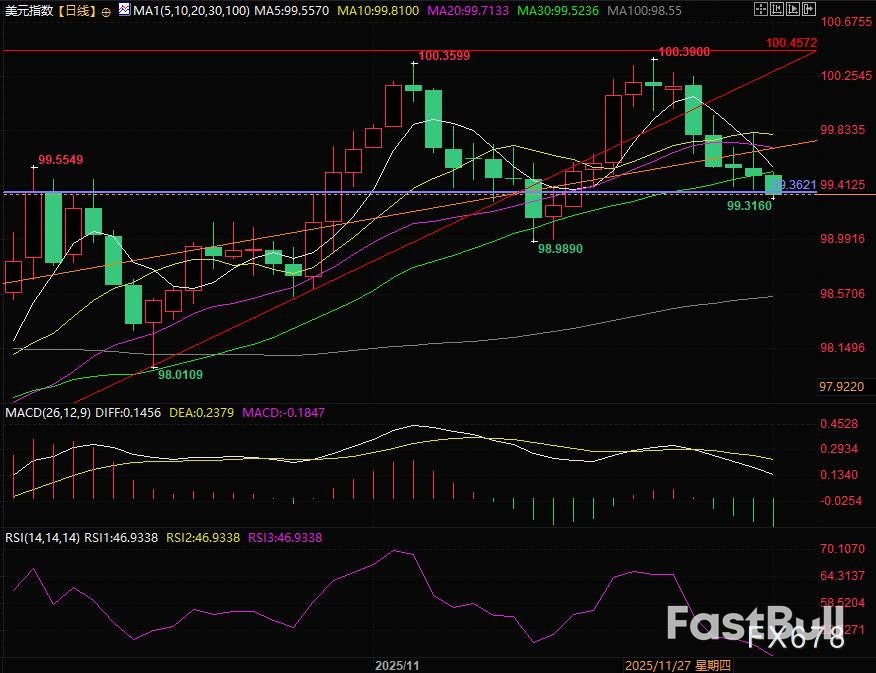Toggle the MA5 moving average label
This screenshot has height=673, width=876.
point(290,11)
